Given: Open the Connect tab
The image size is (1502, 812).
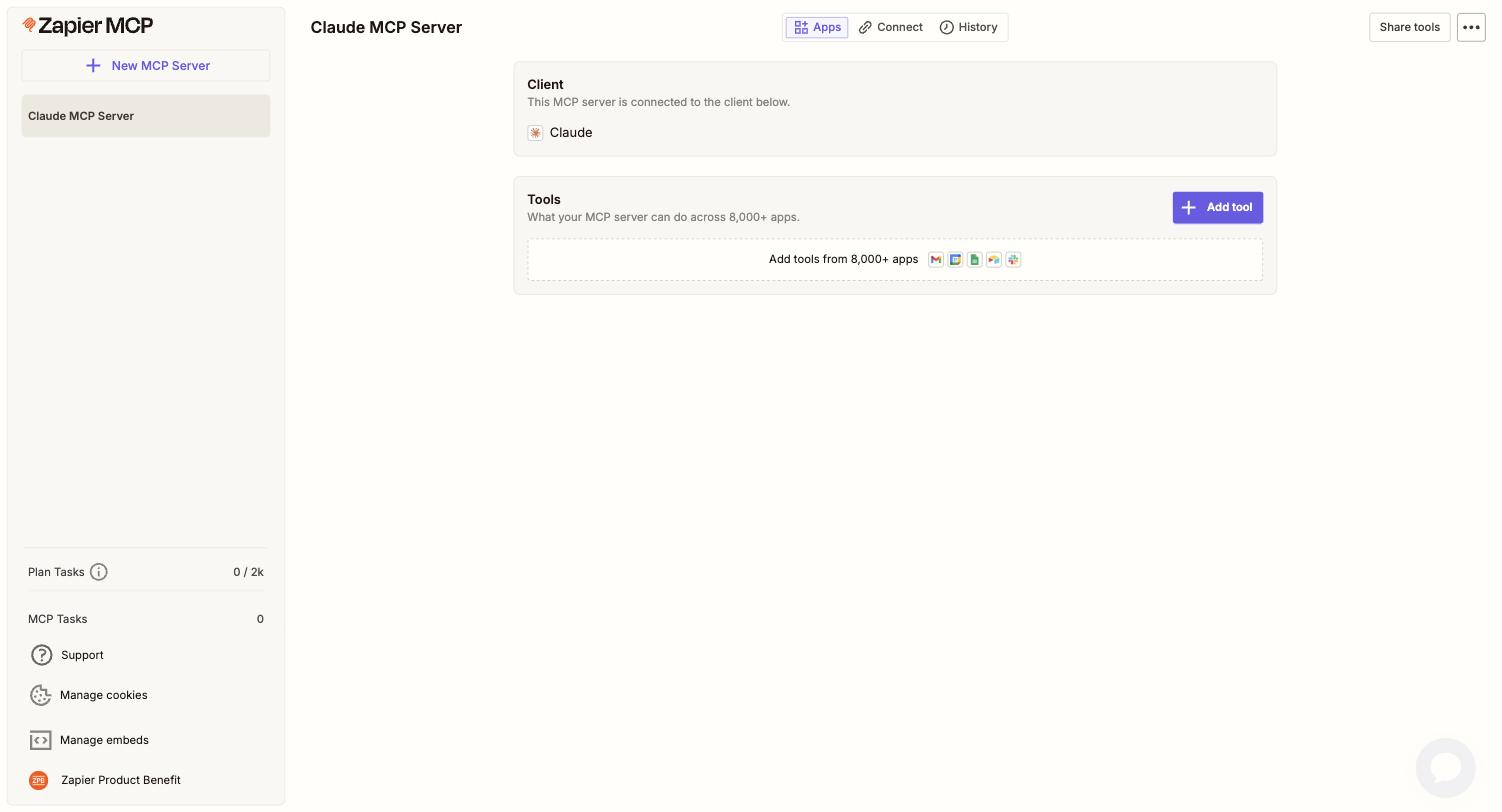Looking at the screenshot, I should [891, 27].
